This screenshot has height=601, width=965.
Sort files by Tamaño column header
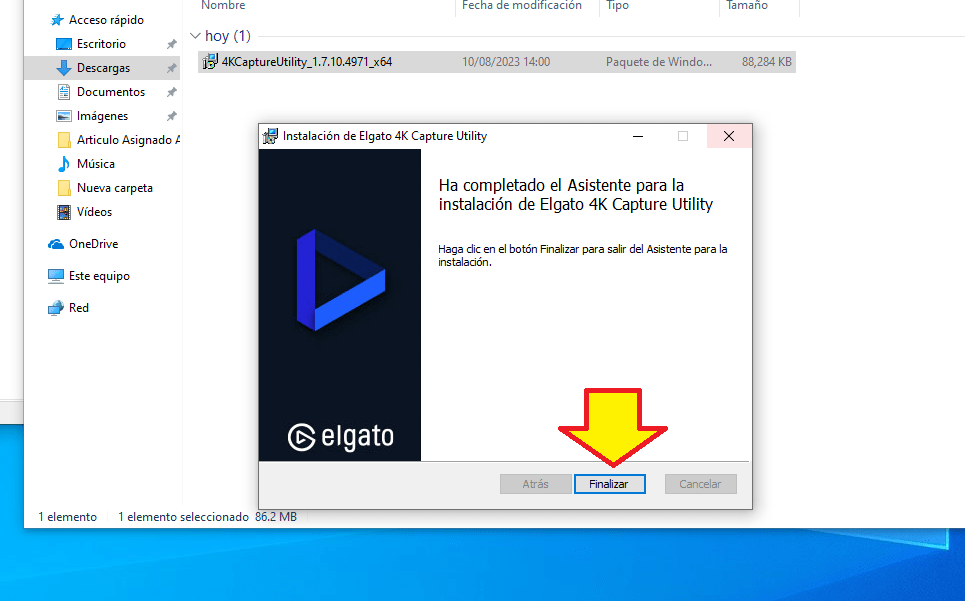[x=746, y=6]
